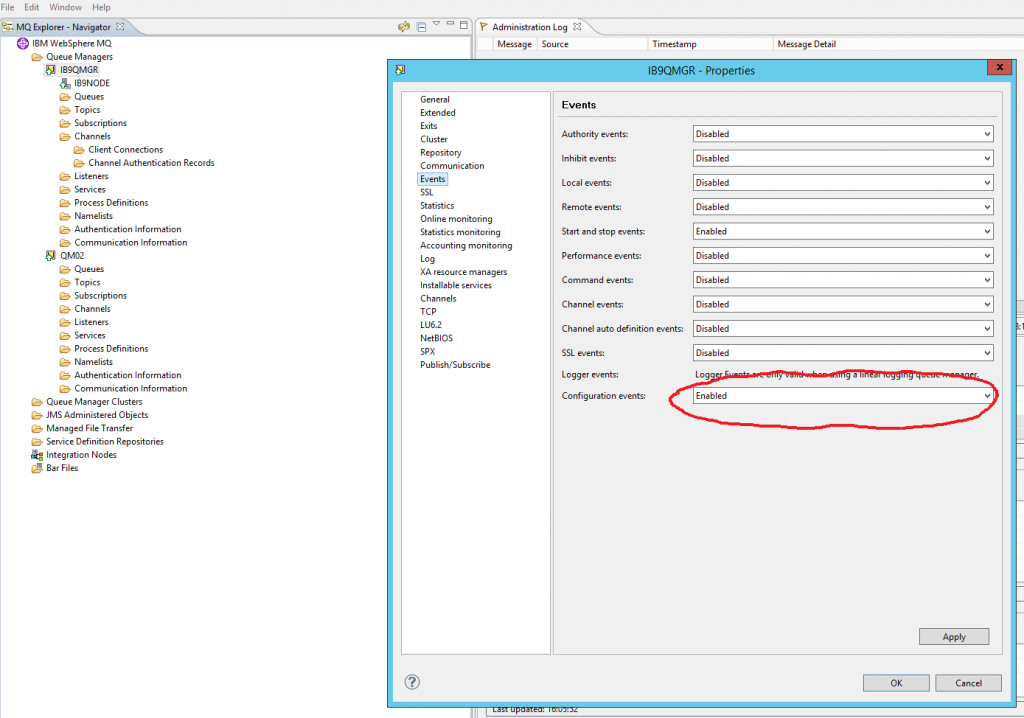1024x718 pixels.
Task: Select Listeners under QM02 in Navigator
Action: tap(91, 322)
